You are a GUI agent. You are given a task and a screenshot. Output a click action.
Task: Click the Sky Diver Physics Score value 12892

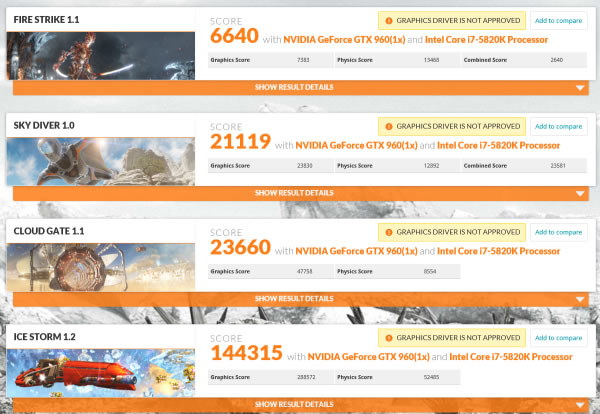[431, 166]
